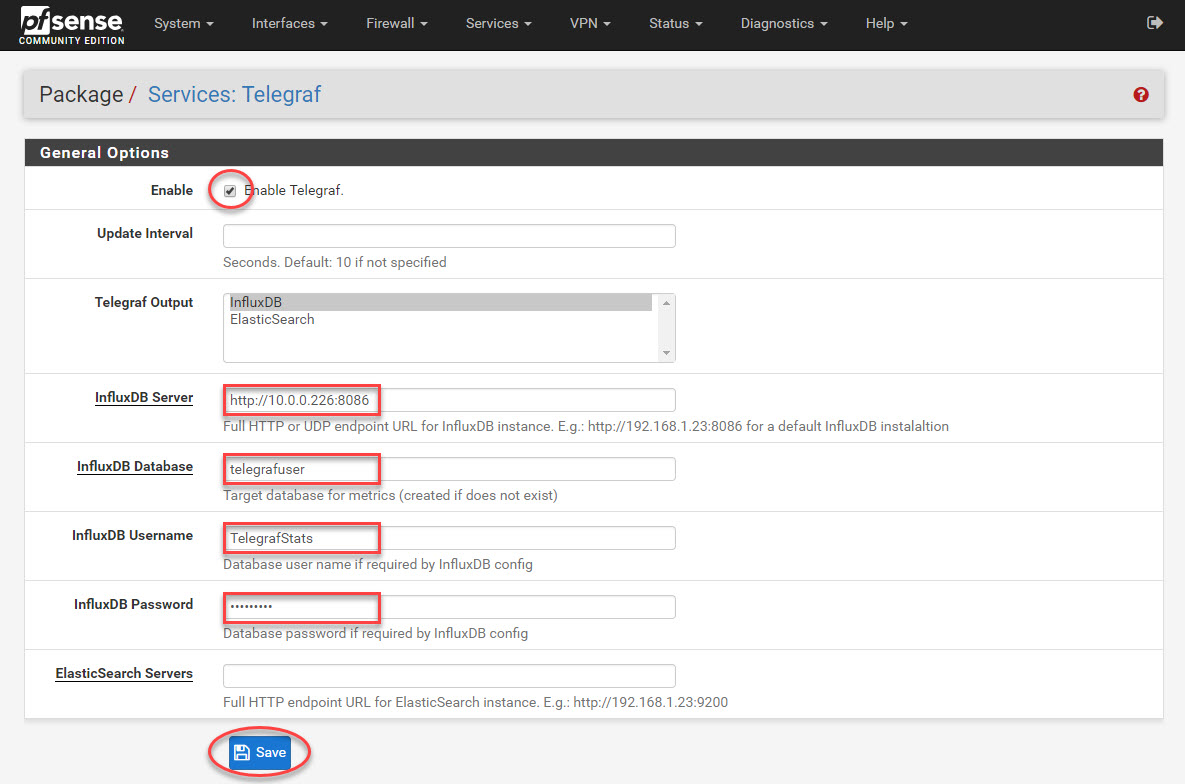The image size is (1185, 784).
Task: Focus the InfluxDB Password field
Action: 449,606
